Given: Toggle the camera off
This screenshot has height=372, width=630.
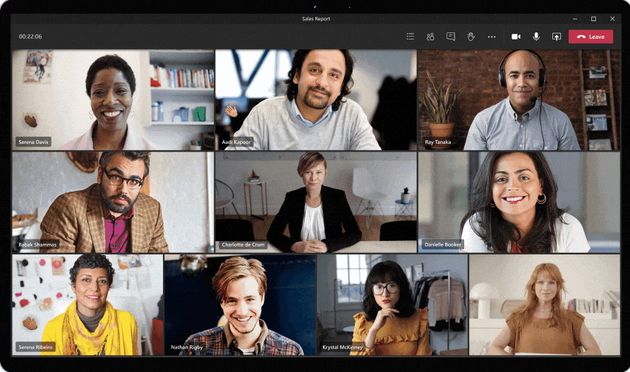Looking at the screenshot, I should click(x=516, y=37).
